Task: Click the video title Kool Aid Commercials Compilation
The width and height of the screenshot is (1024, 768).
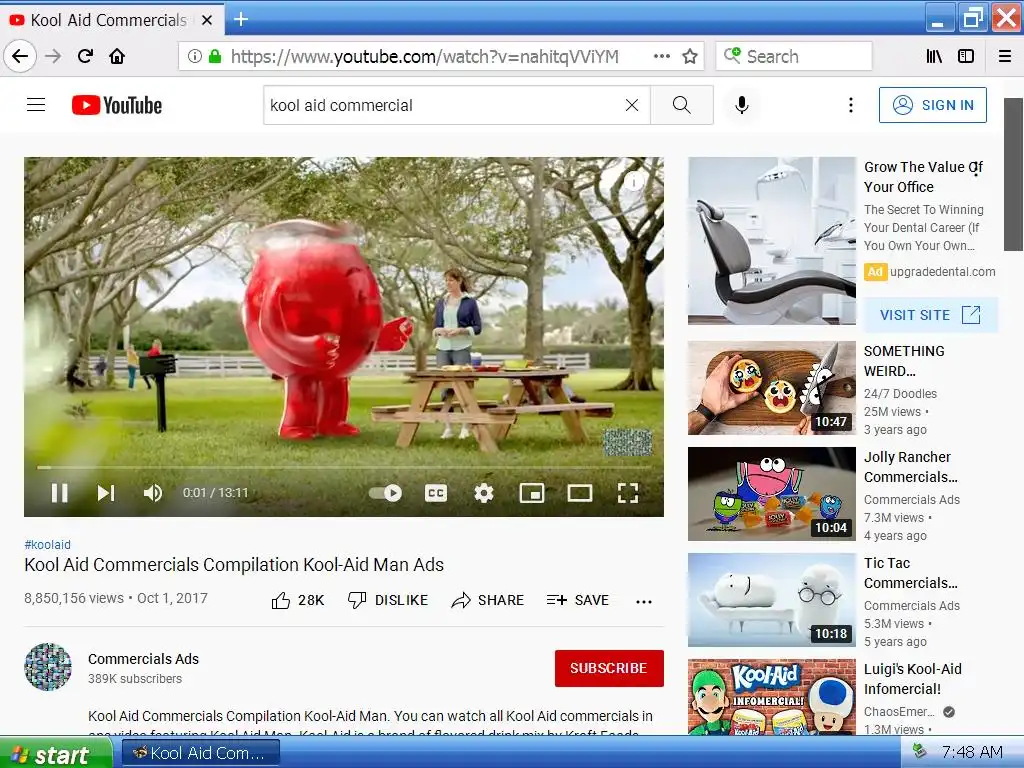Action: 234,565
